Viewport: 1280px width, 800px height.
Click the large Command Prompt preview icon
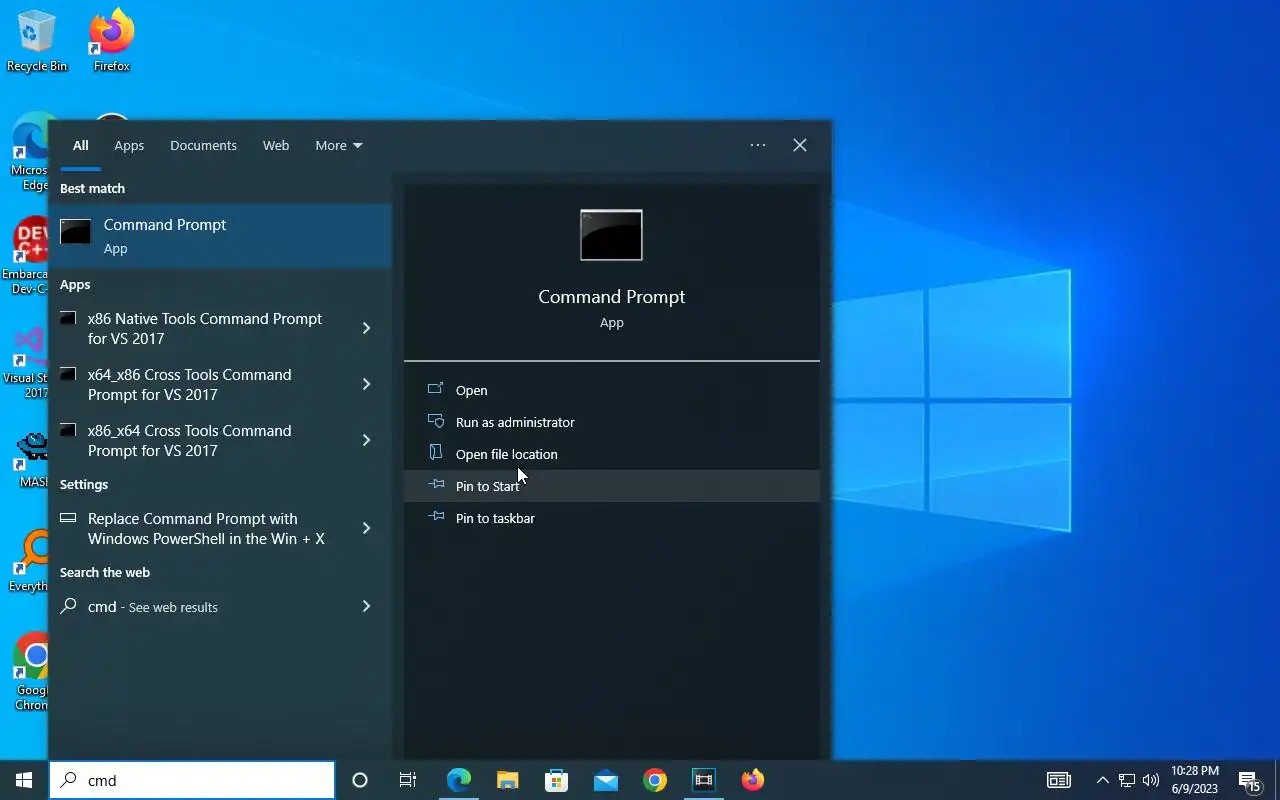click(x=611, y=235)
